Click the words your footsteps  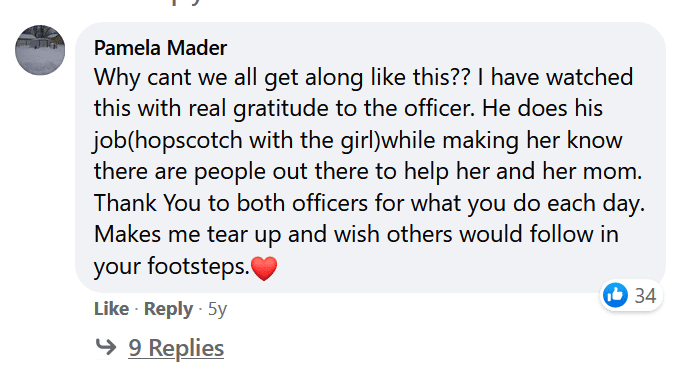[172, 266]
